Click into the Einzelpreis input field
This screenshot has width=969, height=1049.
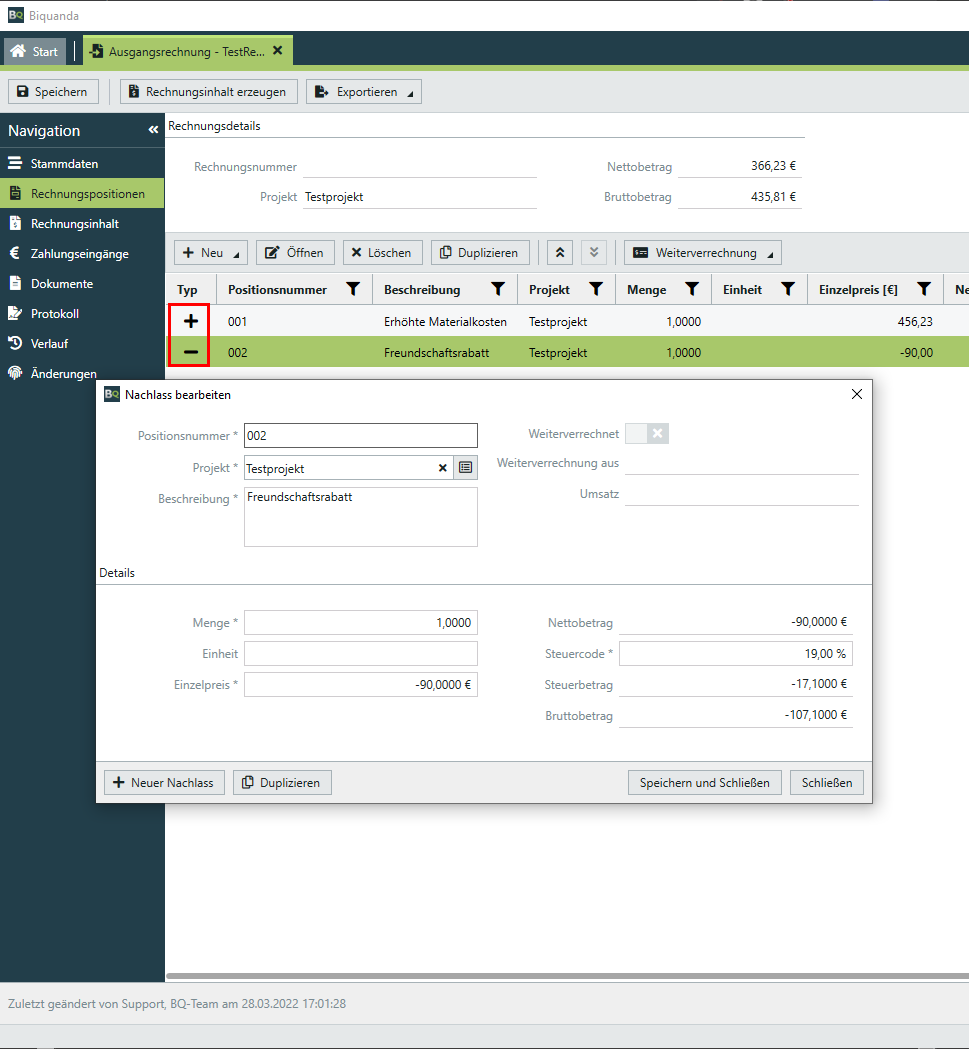tap(361, 685)
